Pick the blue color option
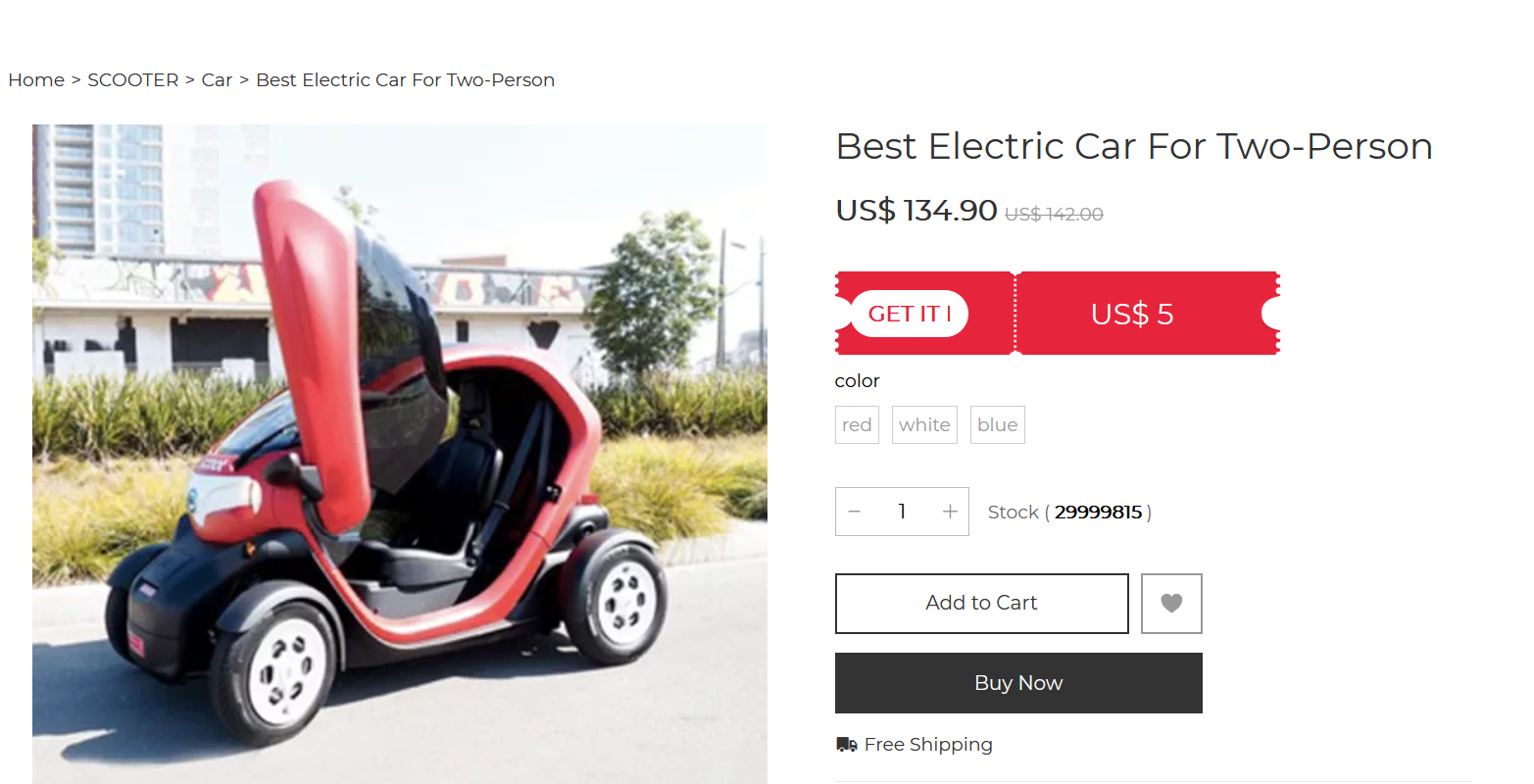Viewport: 1534px width, 784px height. (998, 424)
